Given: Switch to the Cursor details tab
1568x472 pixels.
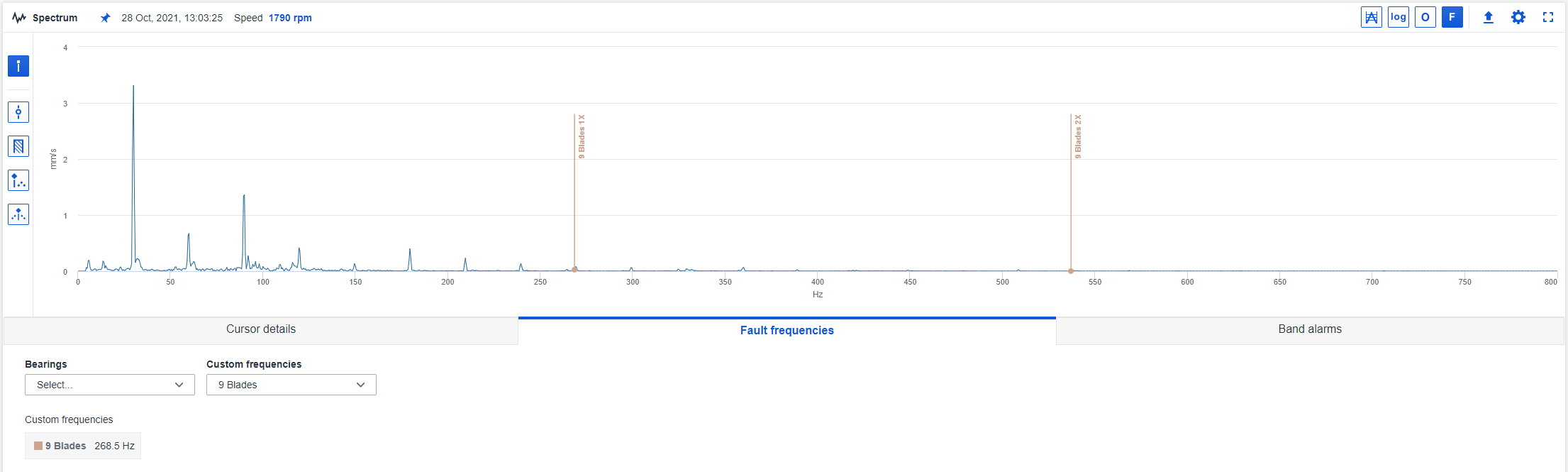Looking at the screenshot, I should tap(261, 329).
